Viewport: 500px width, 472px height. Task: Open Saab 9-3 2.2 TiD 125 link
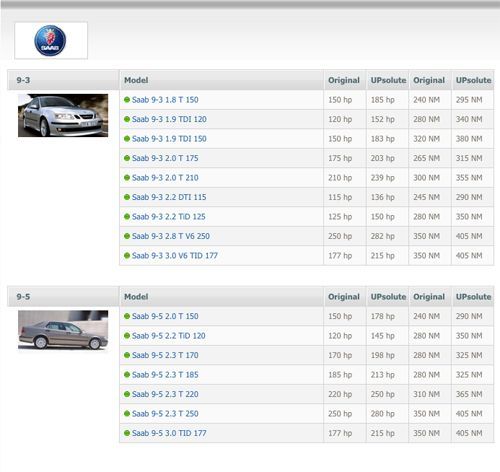coord(169,217)
